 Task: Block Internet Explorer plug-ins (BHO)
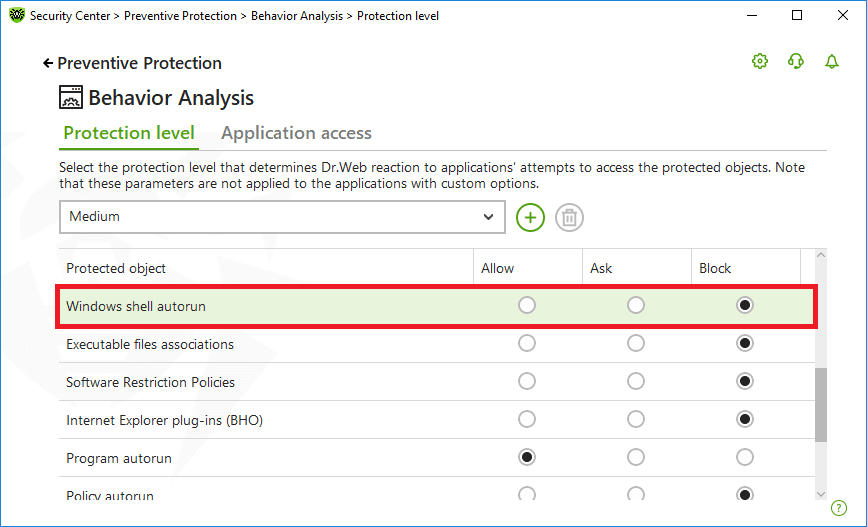(745, 419)
